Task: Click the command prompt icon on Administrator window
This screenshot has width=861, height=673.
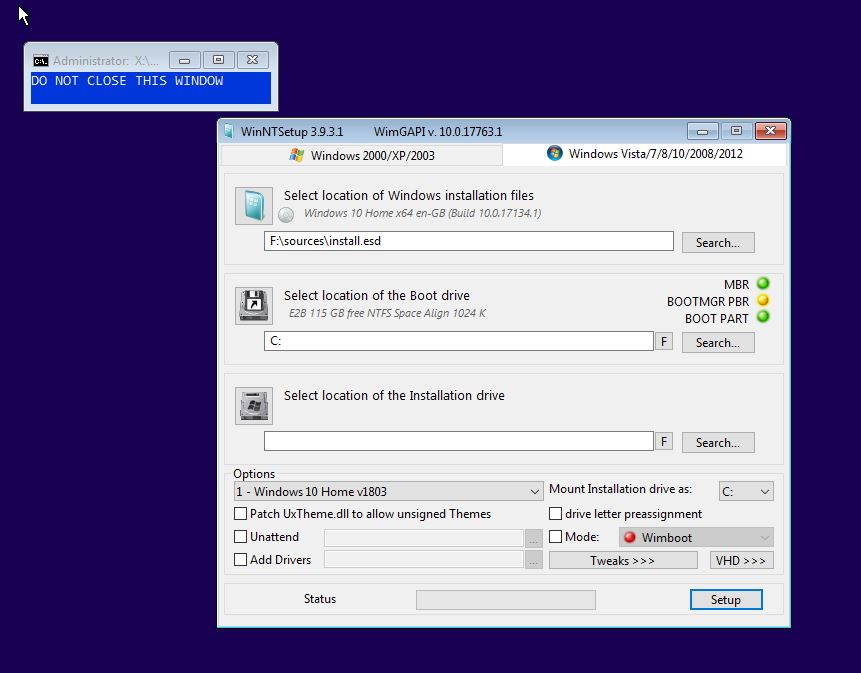Action: pos(40,60)
